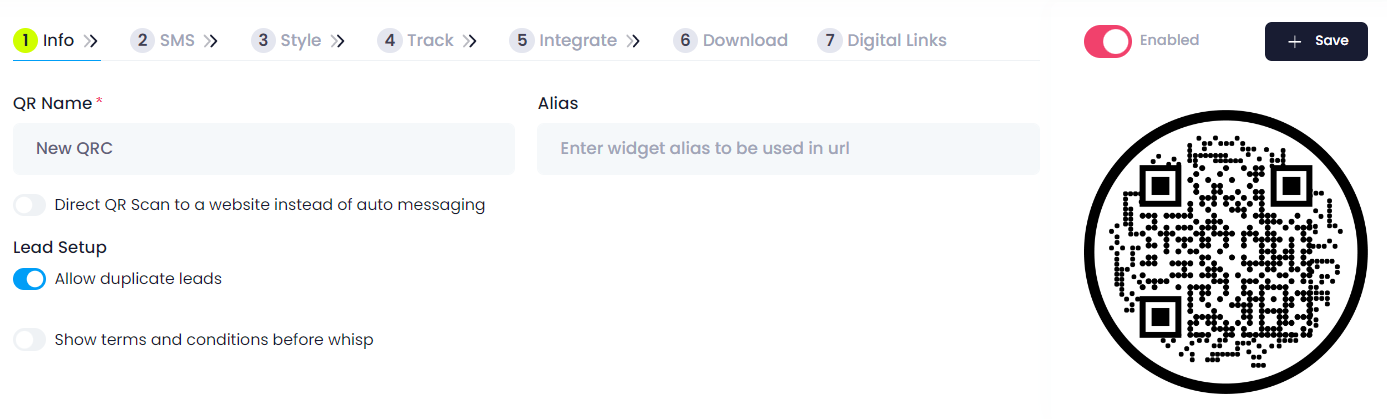Open the Digital Links tab

tap(882, 41)
